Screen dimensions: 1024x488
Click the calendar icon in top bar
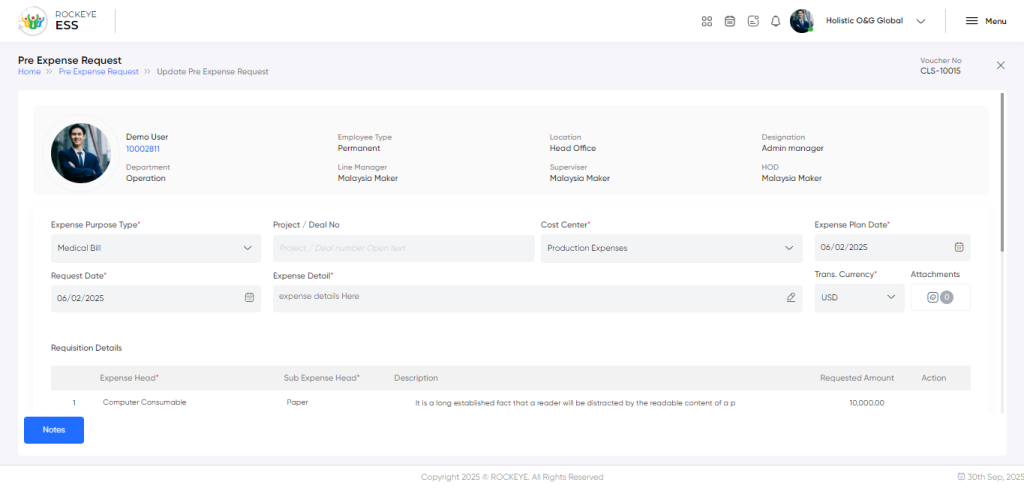730,21
